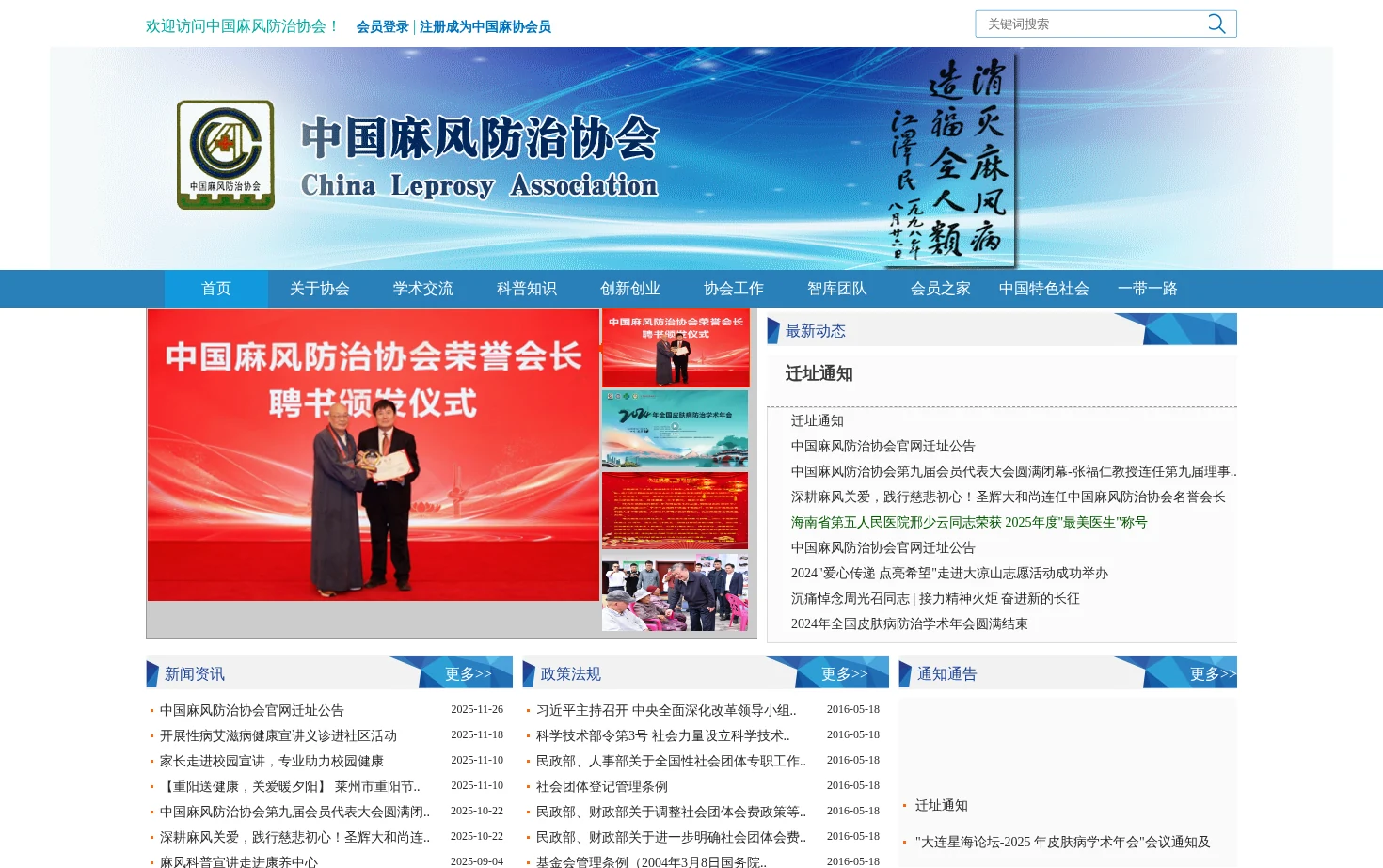Open 第九届会员代表大会圆满闭幕 news in 最新动态
The height and width of the screenshot is (868, 1383).
coord(1014,471)
